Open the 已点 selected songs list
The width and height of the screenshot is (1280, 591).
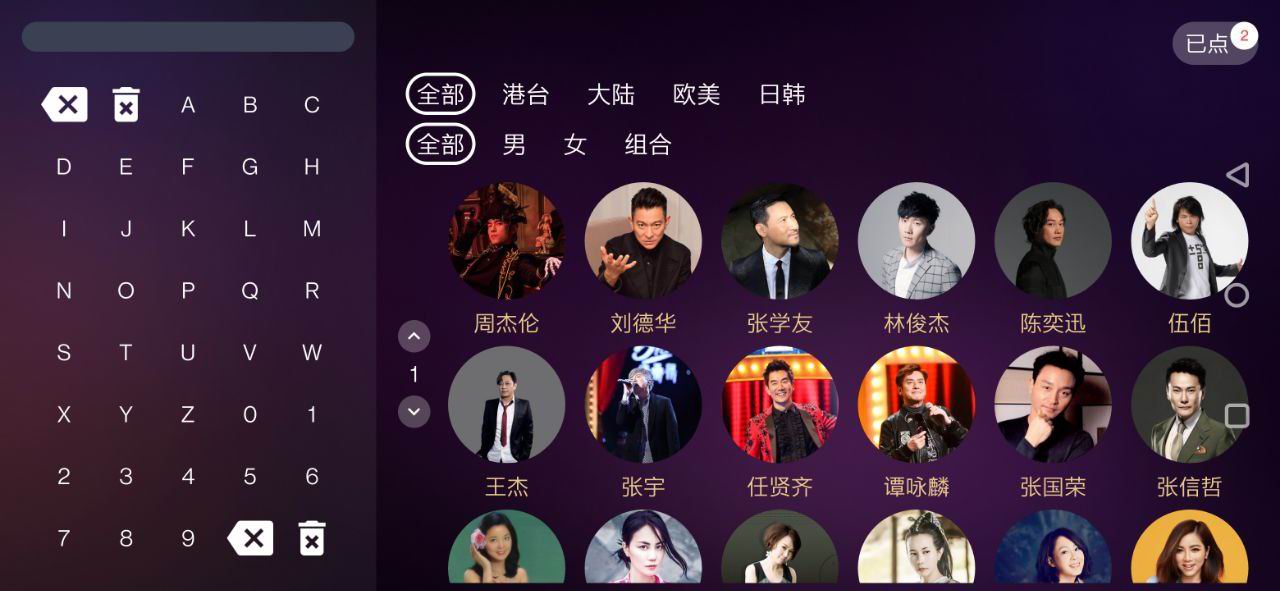click(1215, 43)
